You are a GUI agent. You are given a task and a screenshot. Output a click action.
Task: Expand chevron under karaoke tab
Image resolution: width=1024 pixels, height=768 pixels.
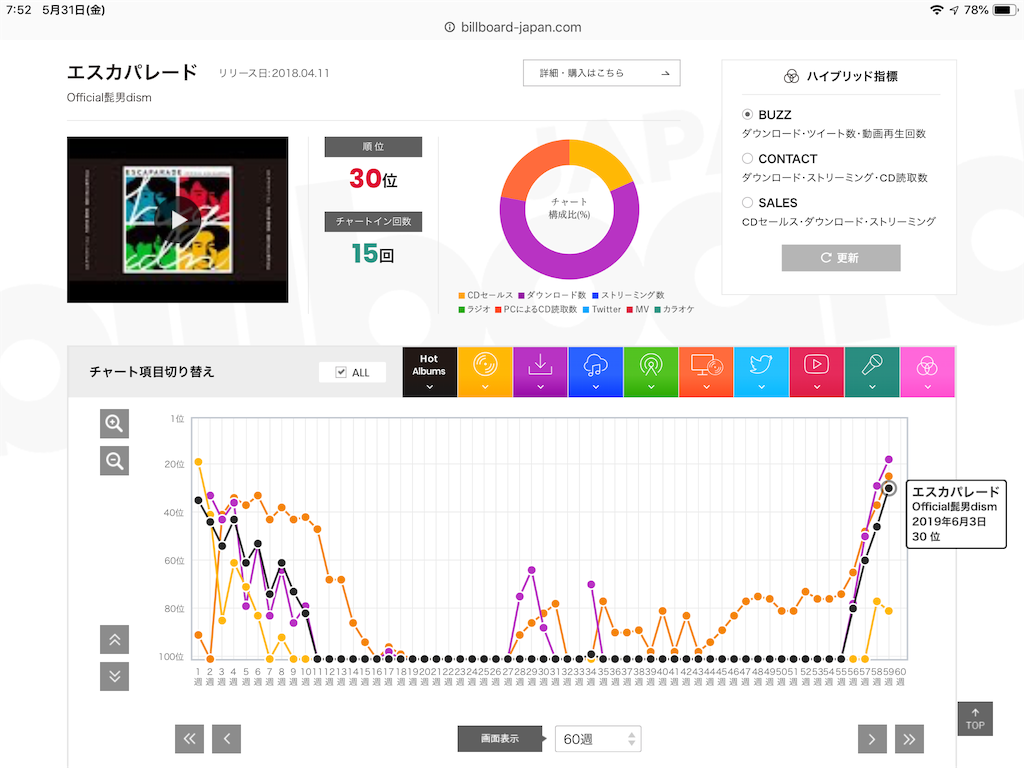(872, 387)
